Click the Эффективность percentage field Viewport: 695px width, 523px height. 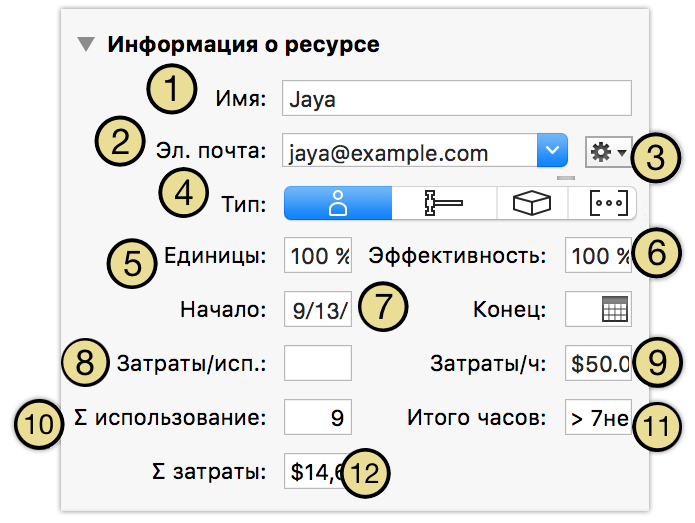(x=598, y=255)
